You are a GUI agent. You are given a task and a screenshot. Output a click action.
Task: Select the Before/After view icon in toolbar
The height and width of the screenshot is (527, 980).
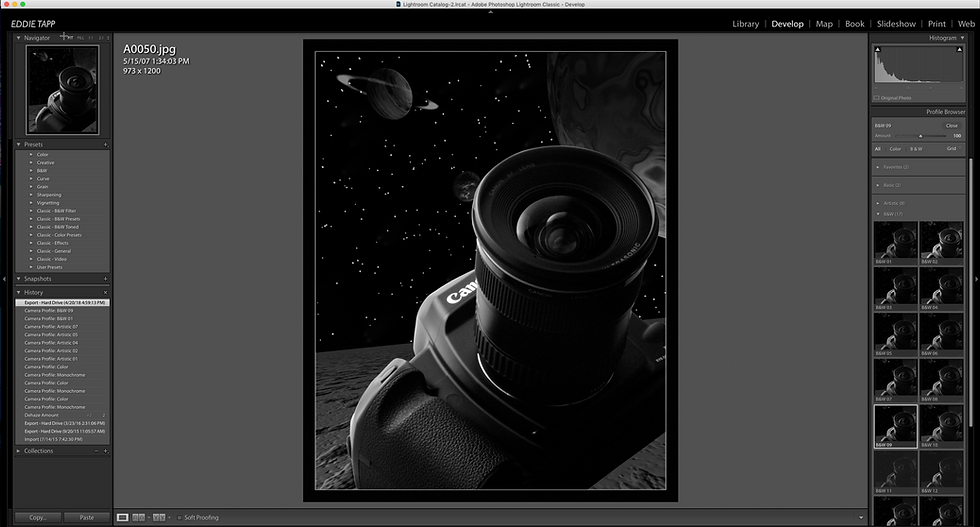tap(159, 518)
